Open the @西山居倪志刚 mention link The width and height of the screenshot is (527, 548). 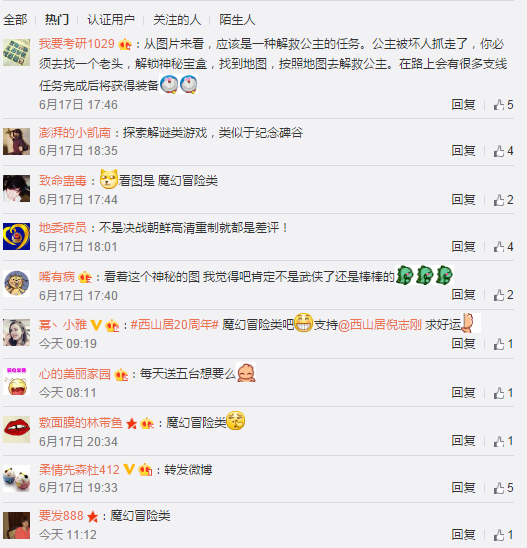[380, 325]
